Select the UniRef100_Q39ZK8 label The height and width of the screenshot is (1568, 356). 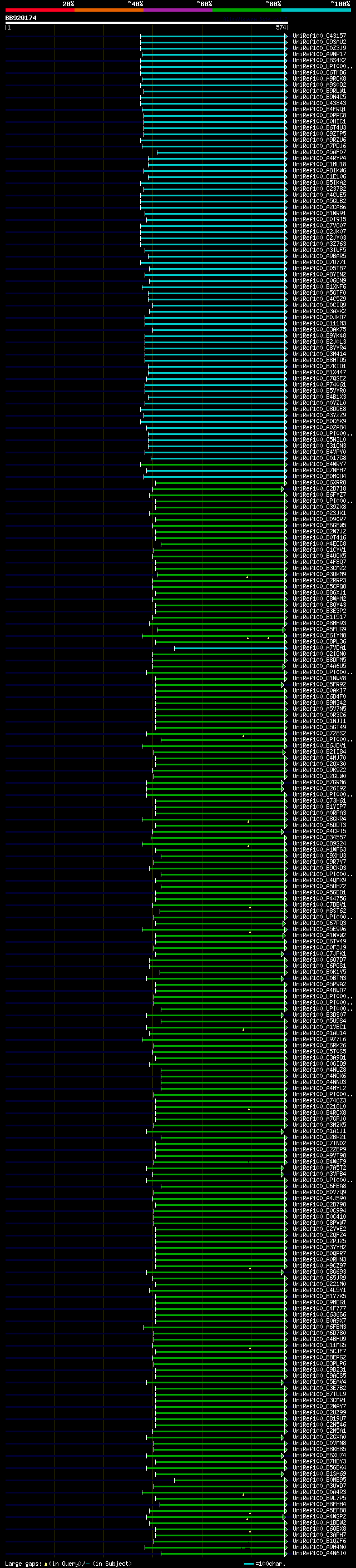coord(319,507)
